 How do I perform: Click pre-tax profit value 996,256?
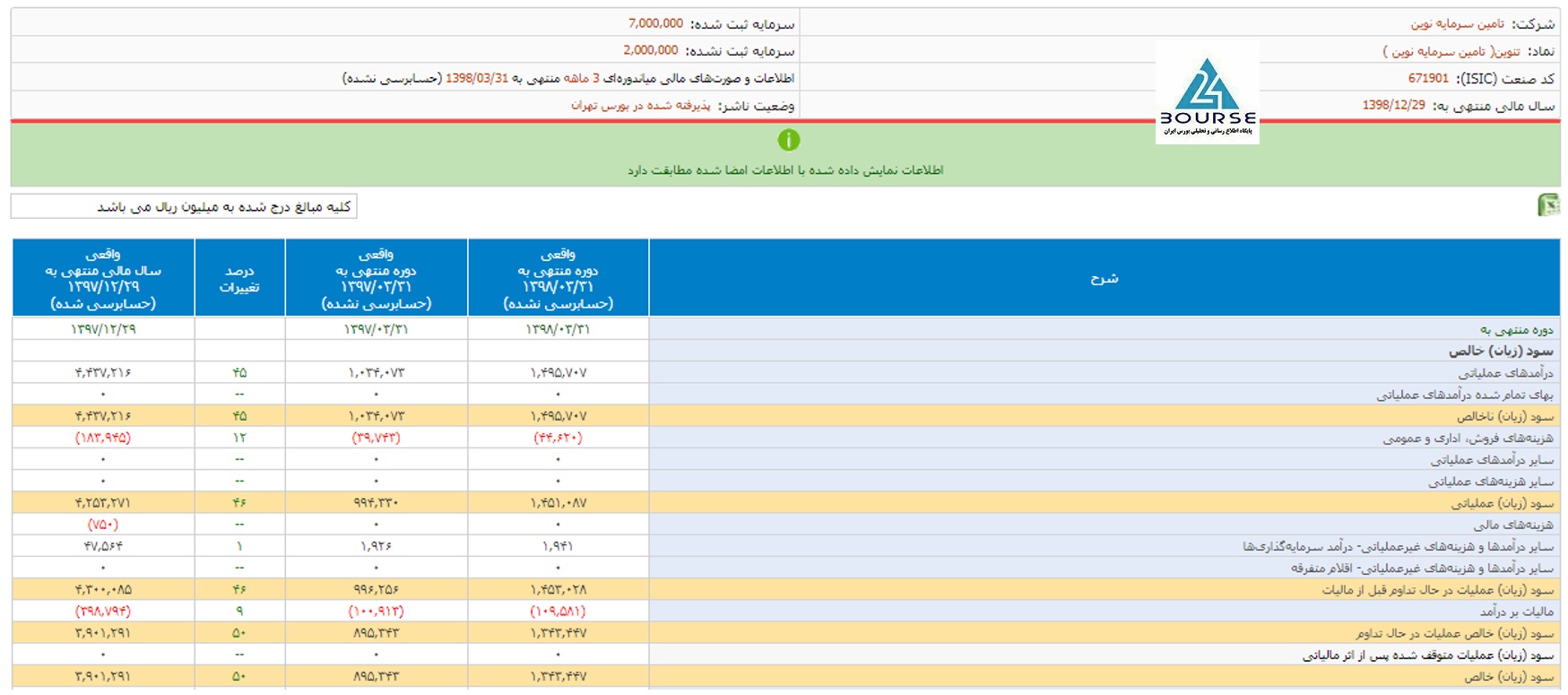[x=376, y=590]
